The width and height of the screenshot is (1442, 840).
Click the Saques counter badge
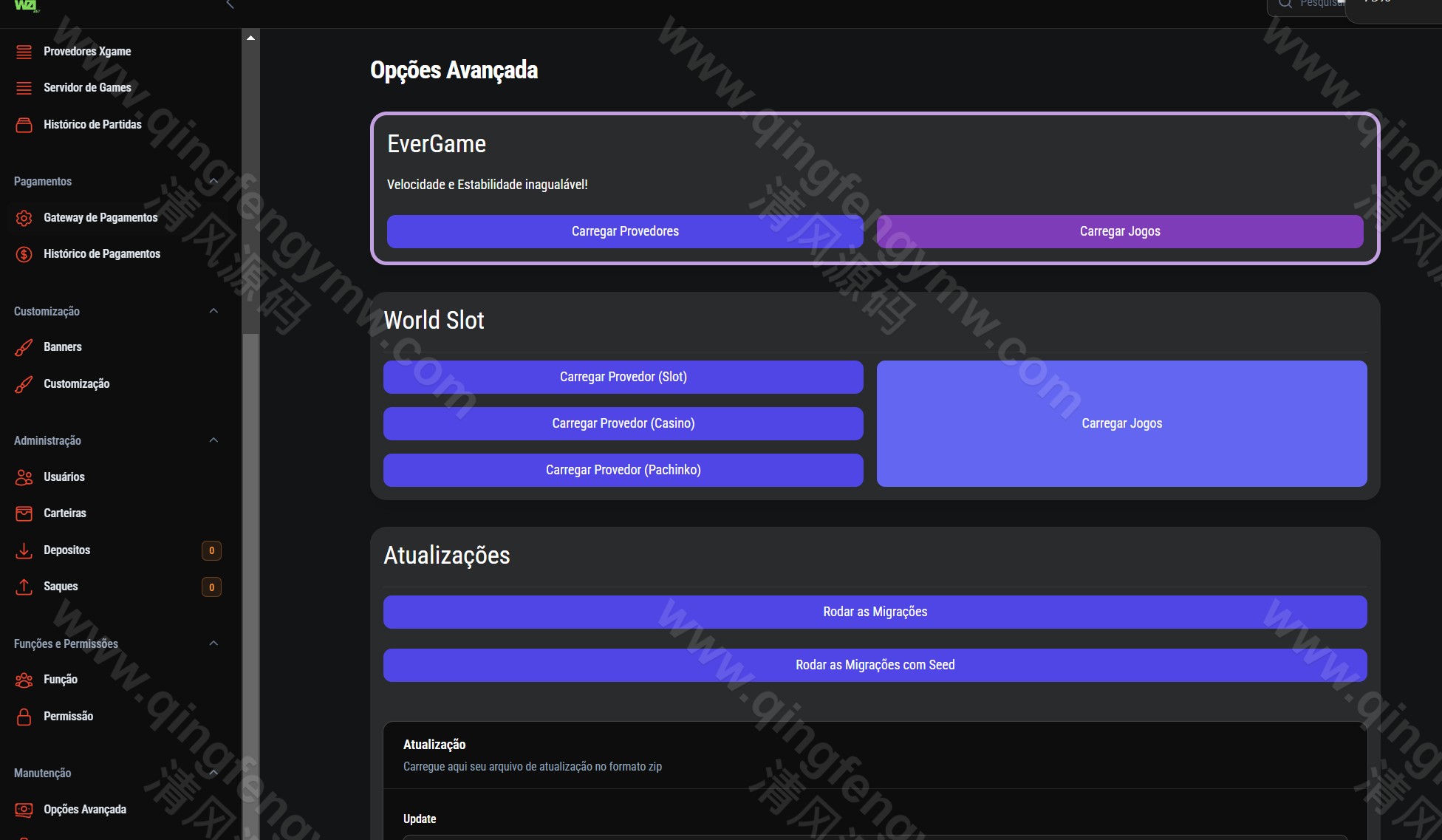(x=211, y=587)
